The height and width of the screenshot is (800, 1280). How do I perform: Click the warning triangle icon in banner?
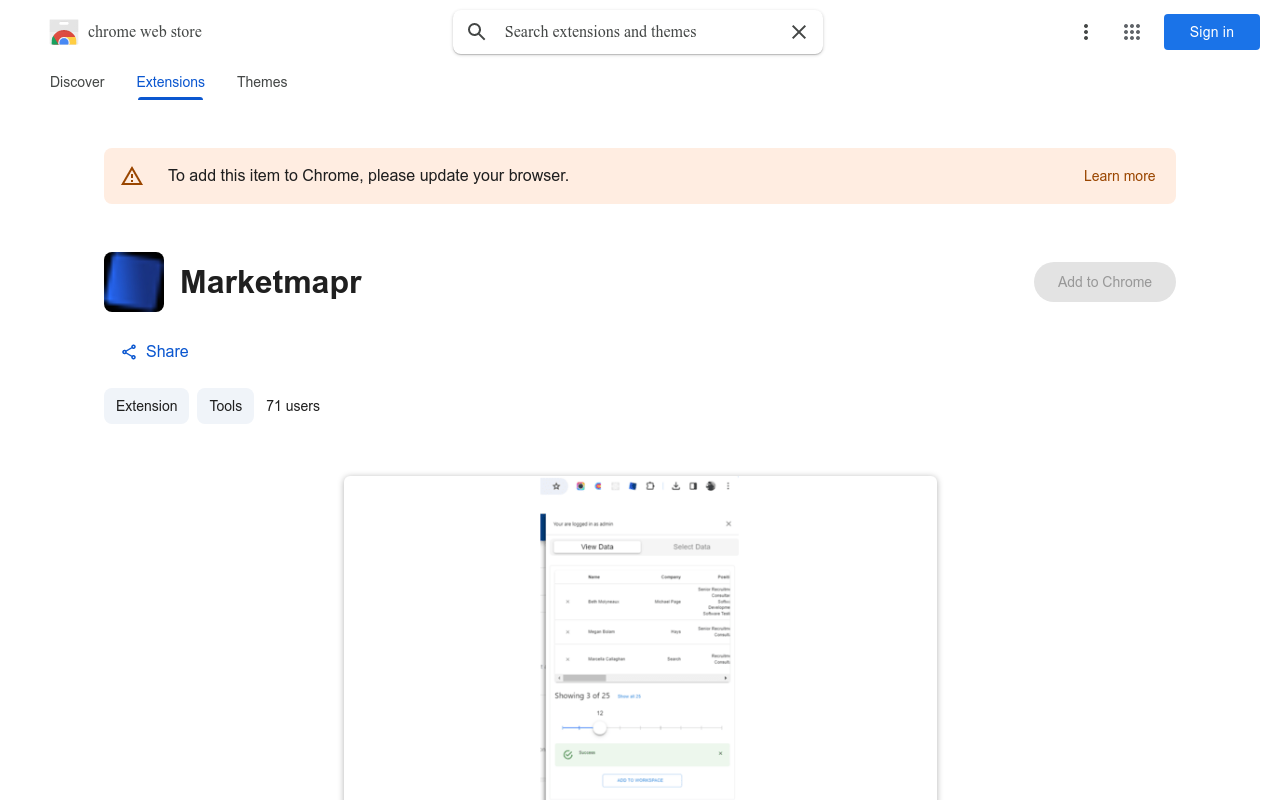(132, 176)
